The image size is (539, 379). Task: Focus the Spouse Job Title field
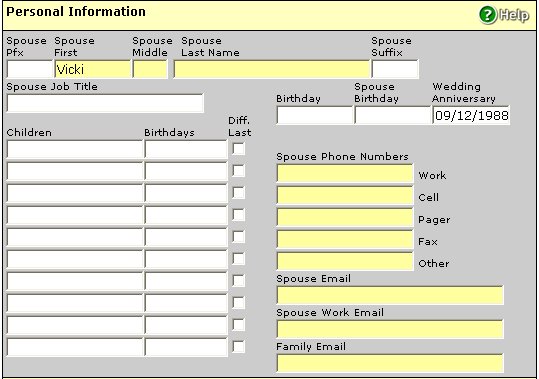(x=105, y=103)
